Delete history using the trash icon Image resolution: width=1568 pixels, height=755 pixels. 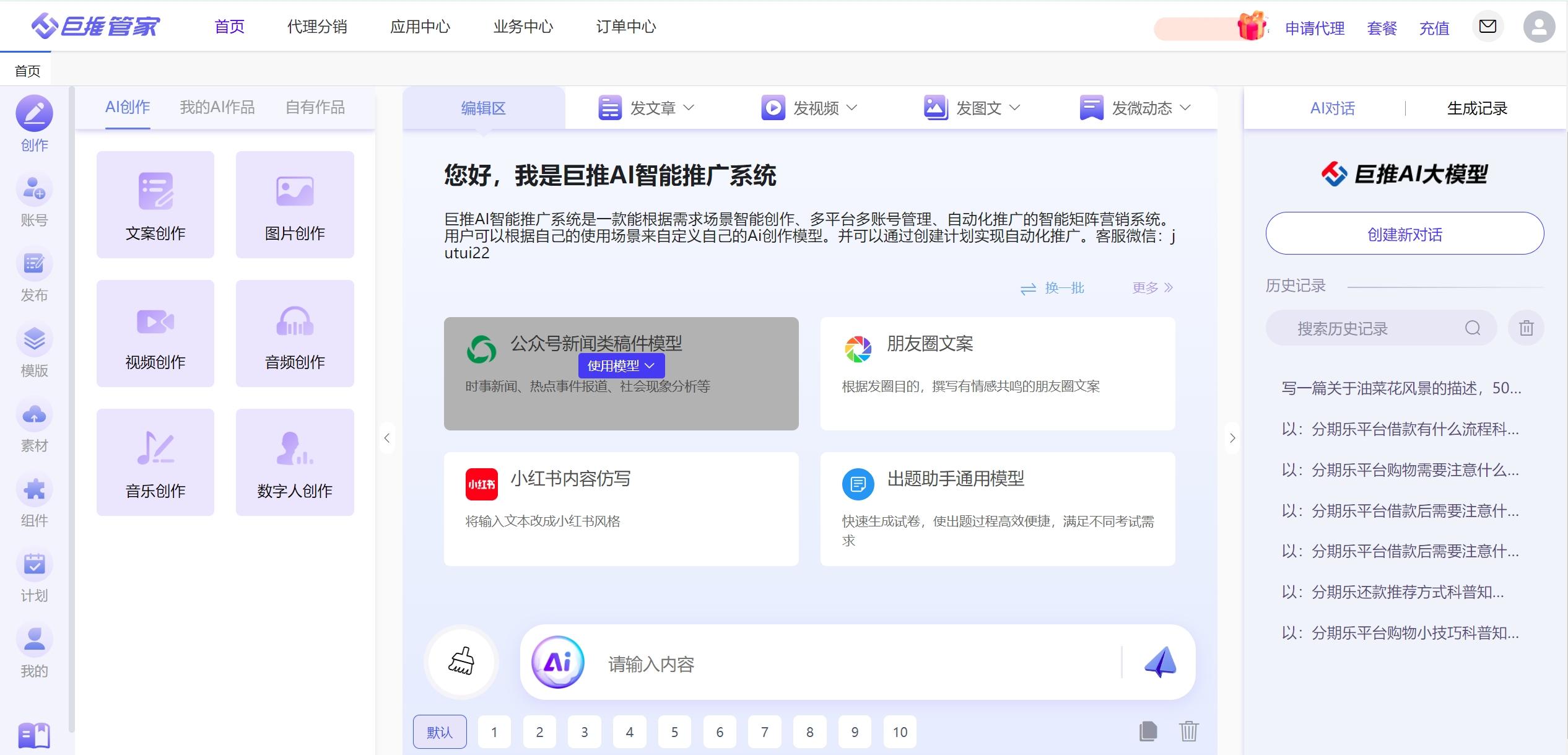[1526, 328]
